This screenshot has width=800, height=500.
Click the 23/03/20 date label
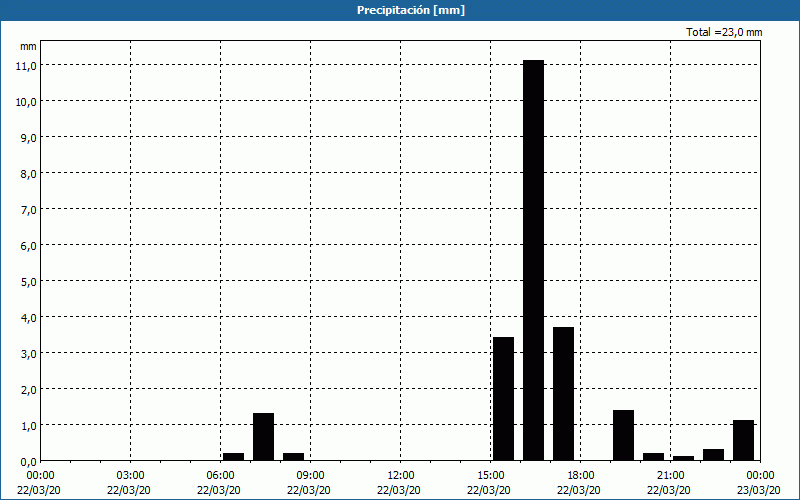point(759,490)
